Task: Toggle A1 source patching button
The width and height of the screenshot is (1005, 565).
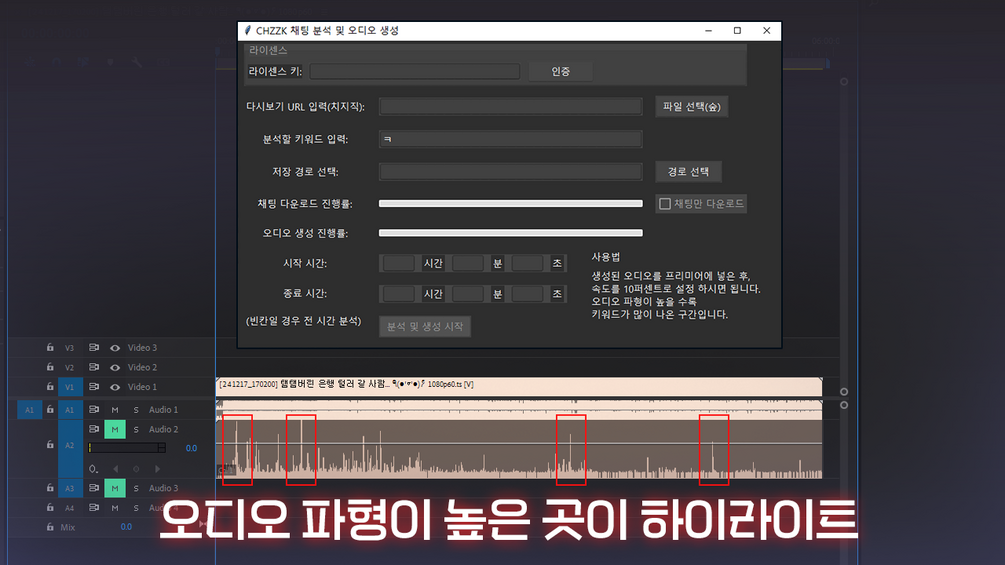Action: point(29,410)
